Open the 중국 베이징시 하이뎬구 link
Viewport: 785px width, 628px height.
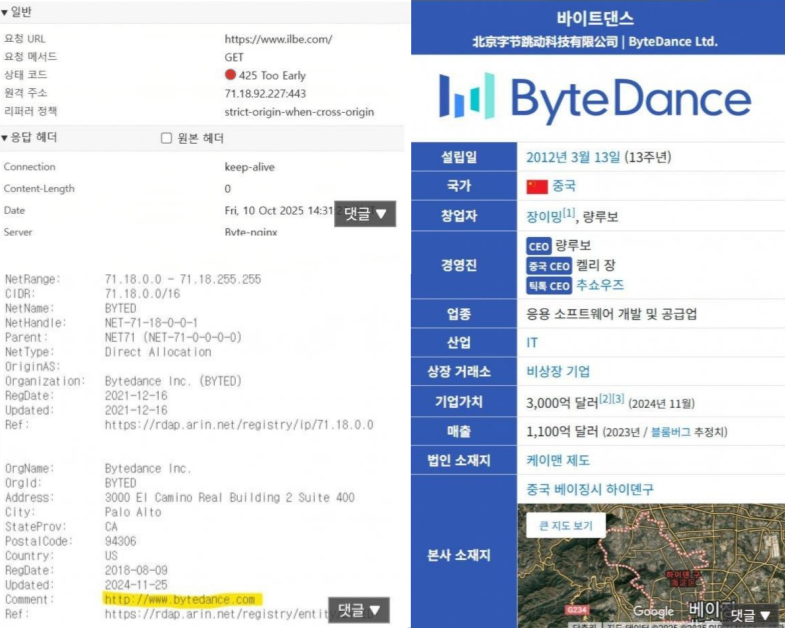click(x=590, y=489)
